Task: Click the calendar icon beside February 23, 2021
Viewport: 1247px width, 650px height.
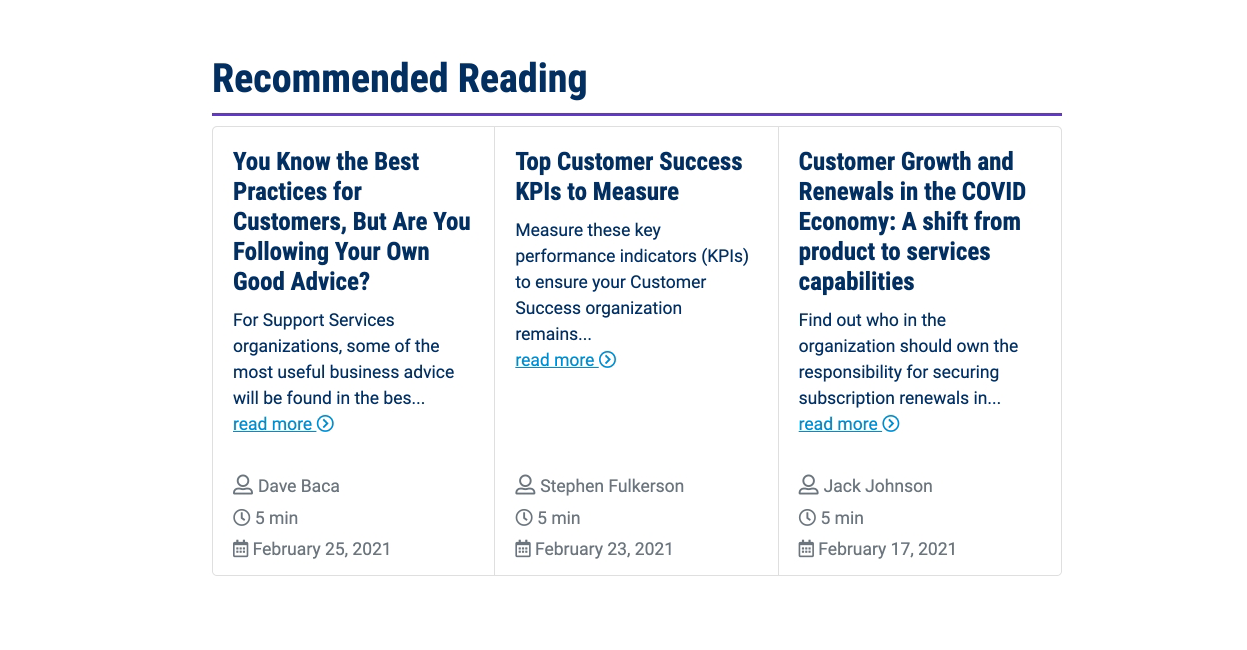Action: pos(523,548)
